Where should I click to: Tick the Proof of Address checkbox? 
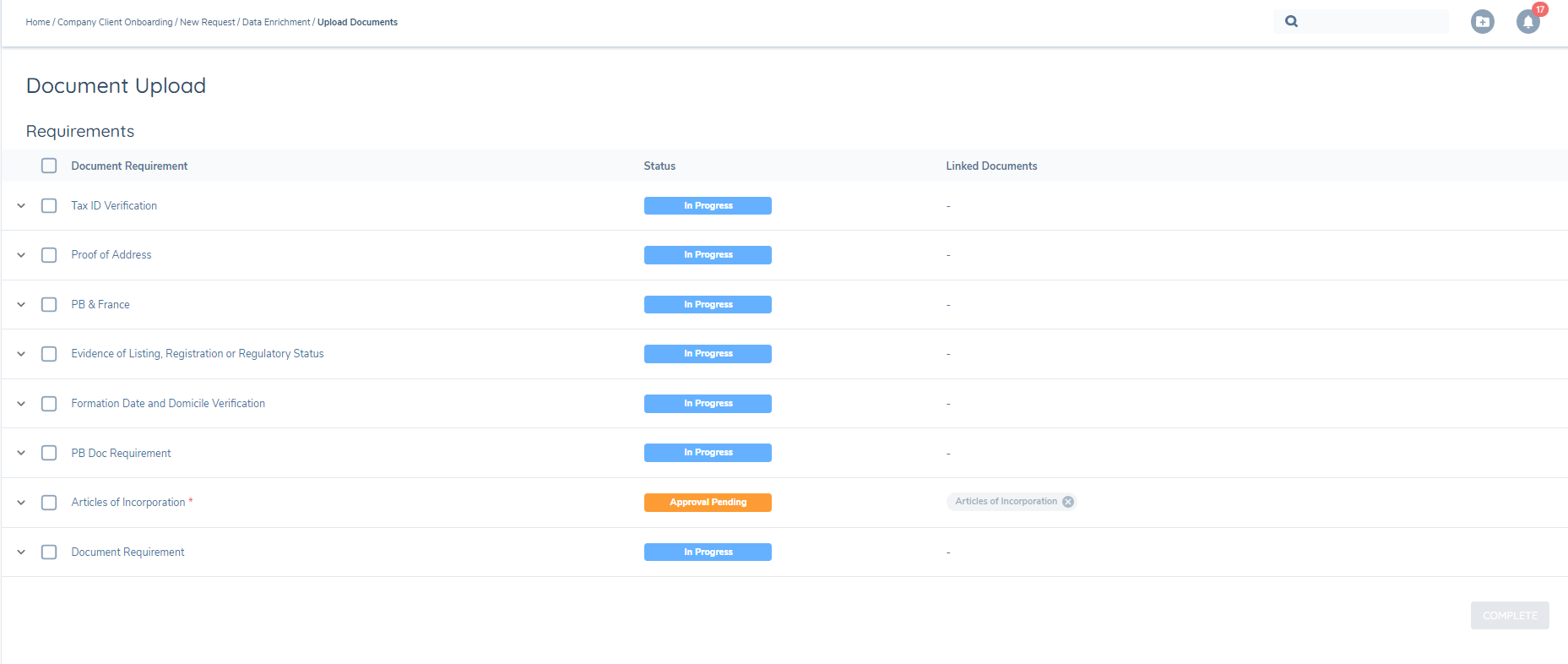49,255
